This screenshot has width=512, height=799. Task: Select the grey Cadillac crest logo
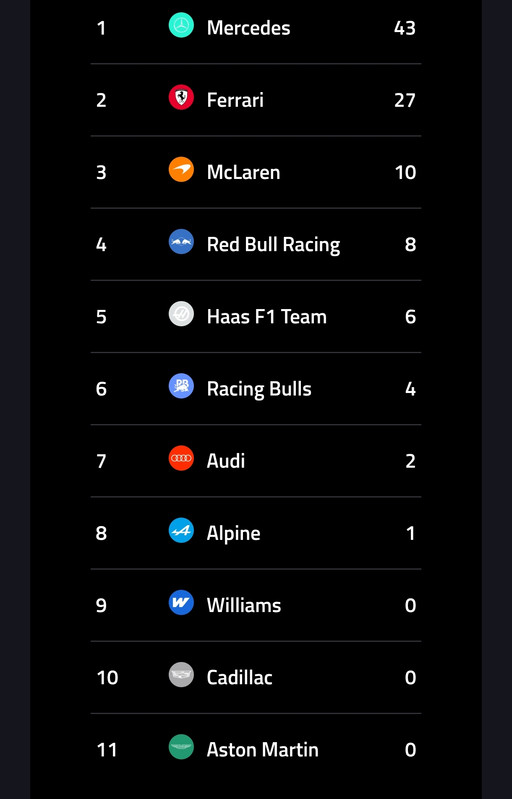point(181,675)
